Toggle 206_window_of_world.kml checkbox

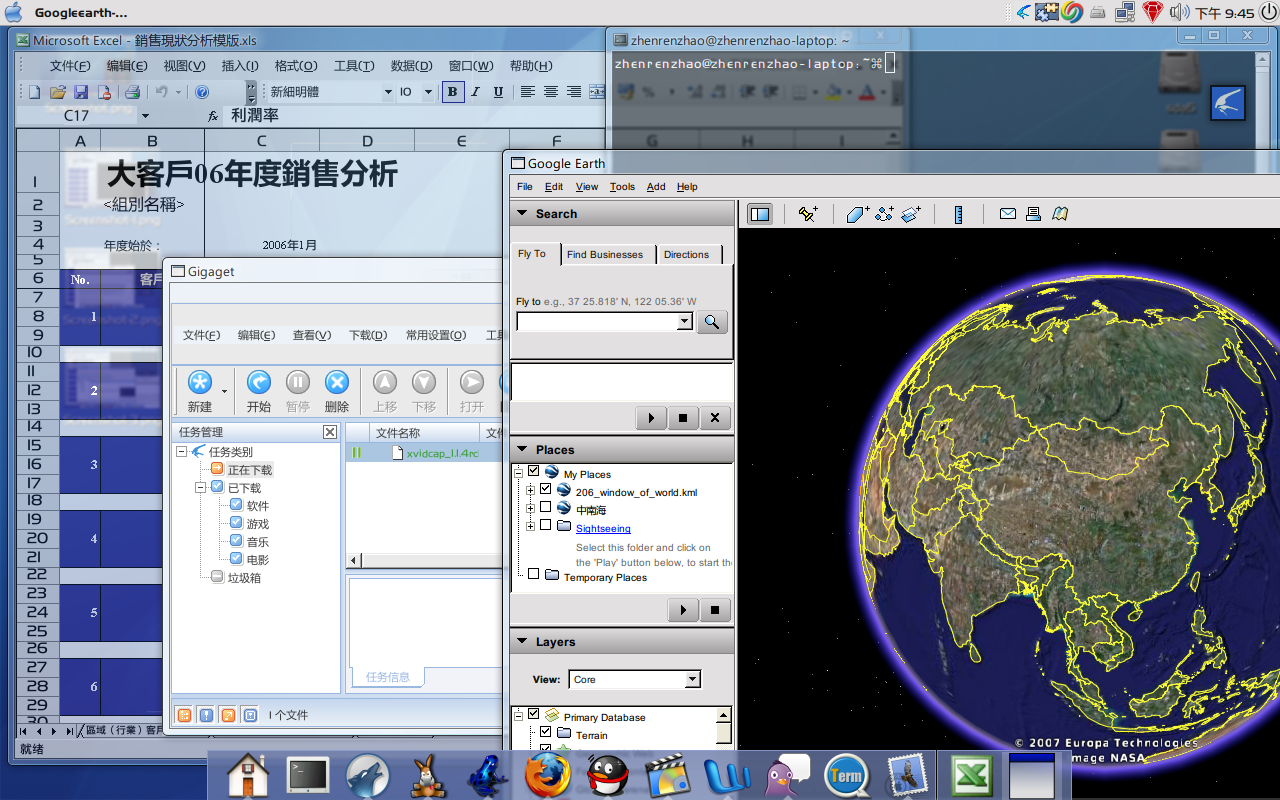pyautogui.click(x=545, y=489)
